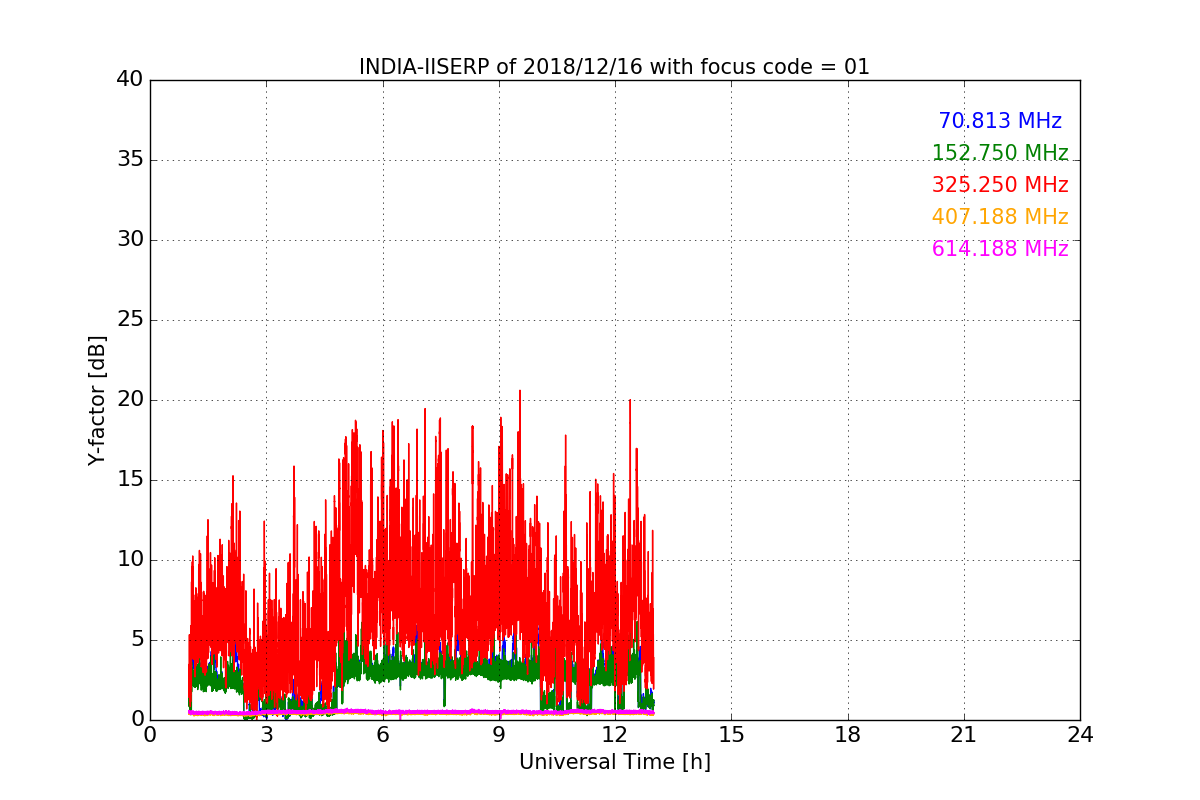Click y-axis tick value 20
This screenshot has width=1200, height=800.
[130, 399]
